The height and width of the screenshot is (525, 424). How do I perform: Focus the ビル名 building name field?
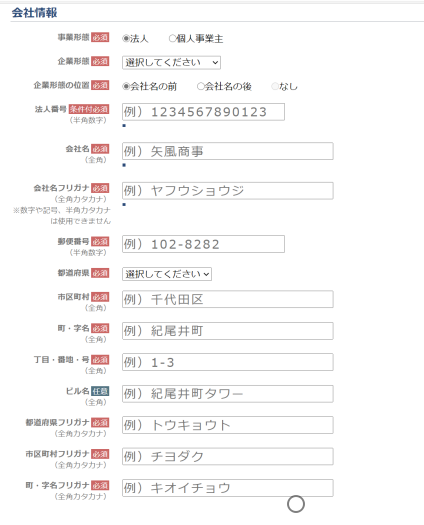pyautogui.click(x=228, y=394)
